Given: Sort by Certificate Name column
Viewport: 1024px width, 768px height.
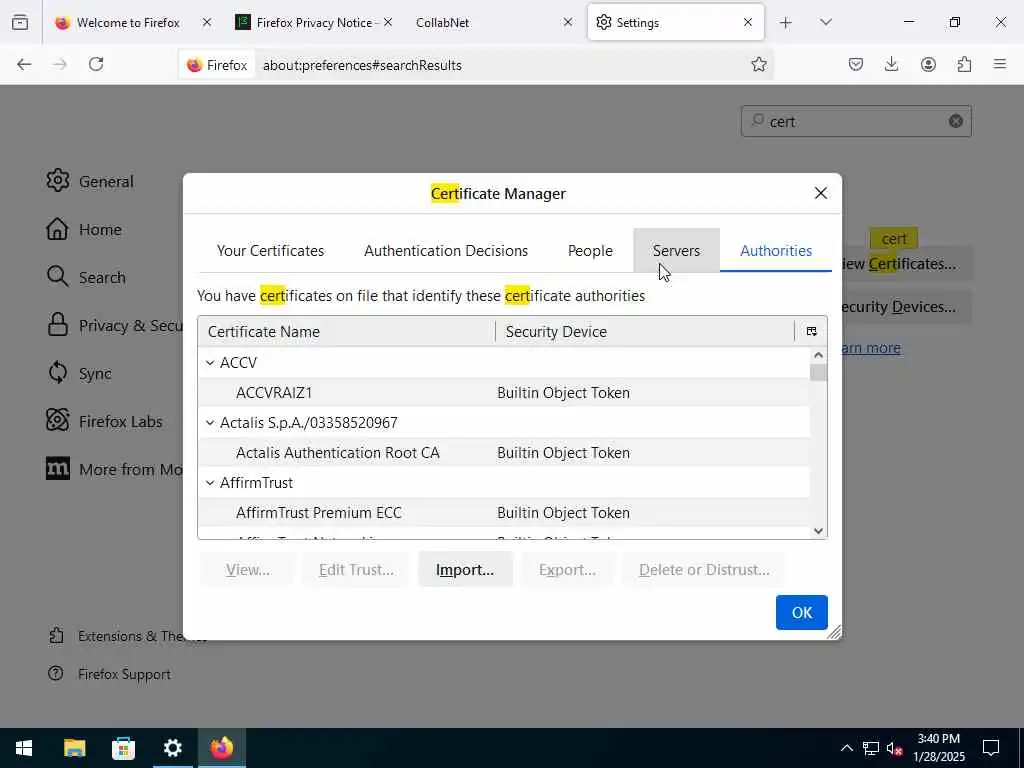Looking at the screenshot, I should 346,331.
